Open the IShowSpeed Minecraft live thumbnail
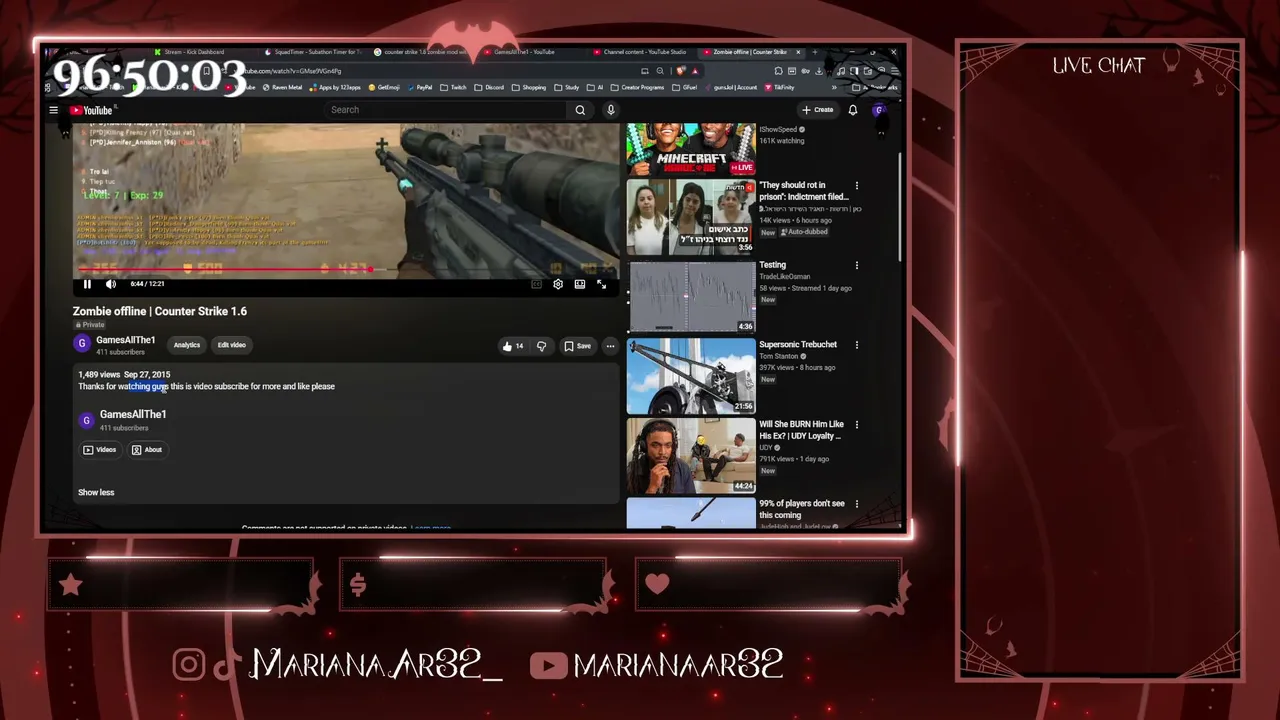The width and height of the screenshot is (1280, 720). [691, 149]
